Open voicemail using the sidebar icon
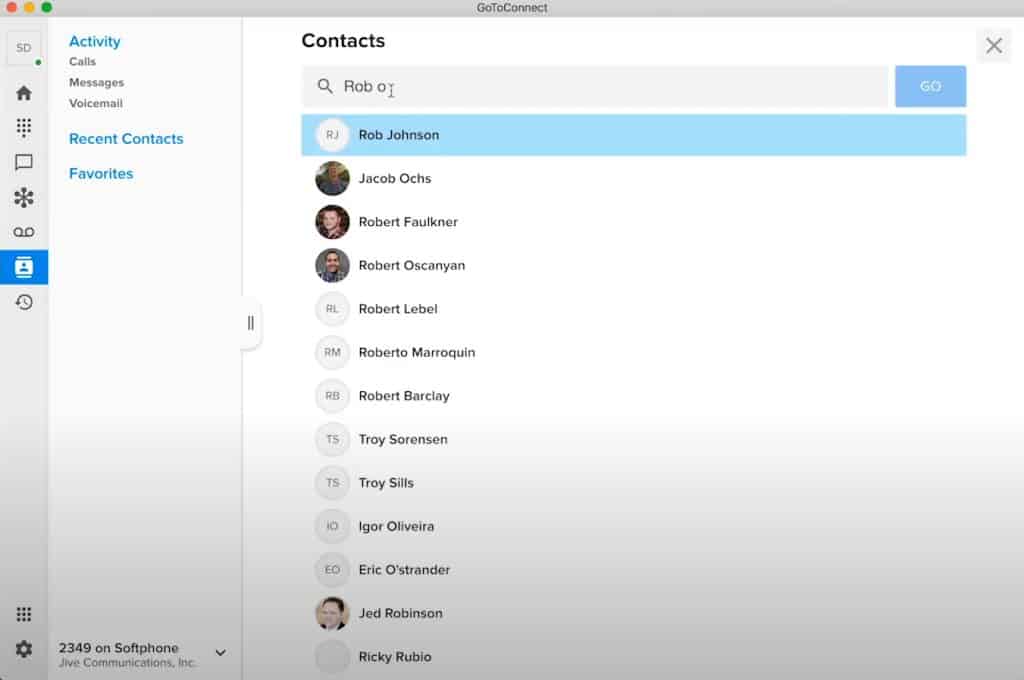Viewport: 1024px width, 680px height. tap(24, 232)
